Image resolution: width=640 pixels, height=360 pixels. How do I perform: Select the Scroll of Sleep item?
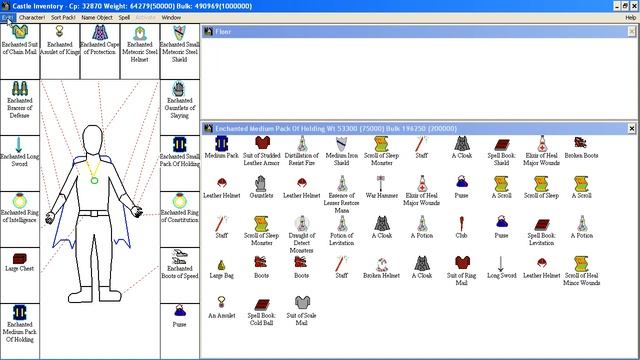[x=541, y=187]
